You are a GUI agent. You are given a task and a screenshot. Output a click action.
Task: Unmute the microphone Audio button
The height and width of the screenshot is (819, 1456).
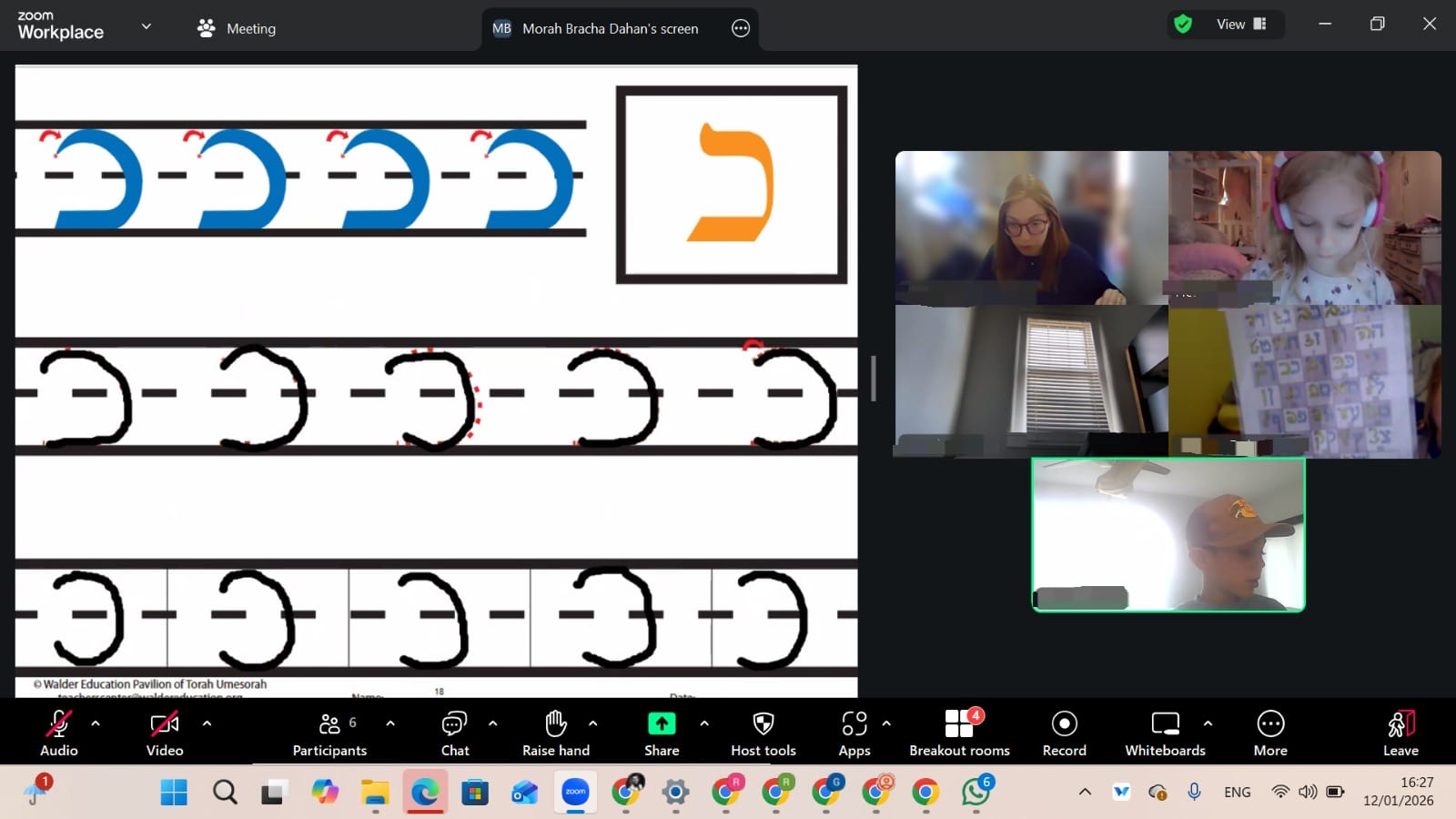click(59, 733)
